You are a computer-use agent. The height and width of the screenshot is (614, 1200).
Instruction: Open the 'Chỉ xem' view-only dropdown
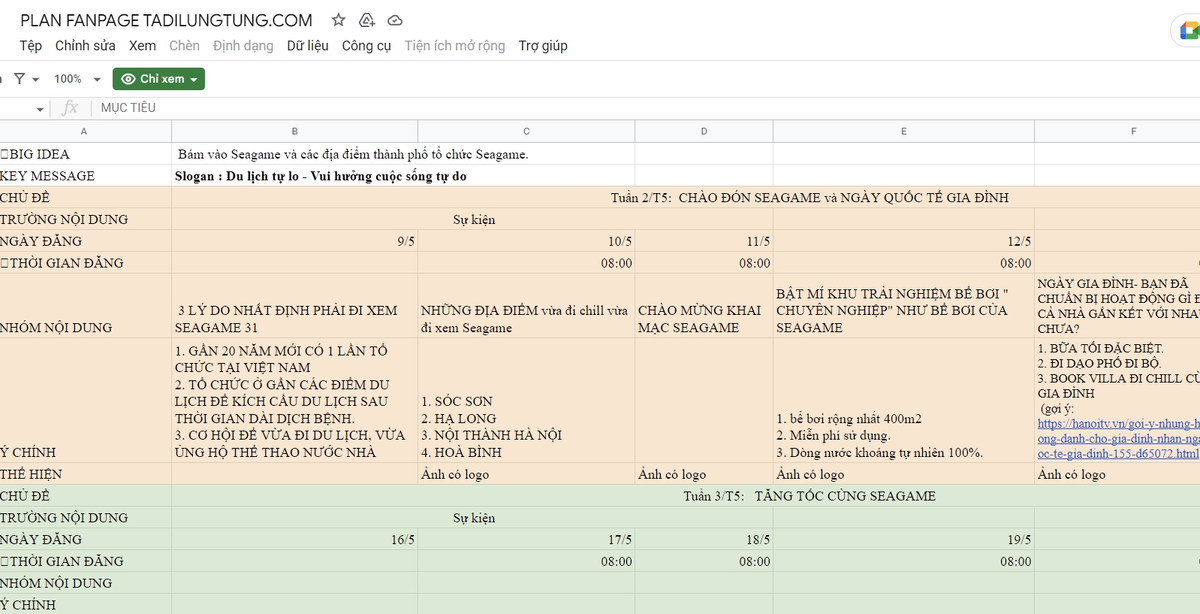(x=159, y=78)
